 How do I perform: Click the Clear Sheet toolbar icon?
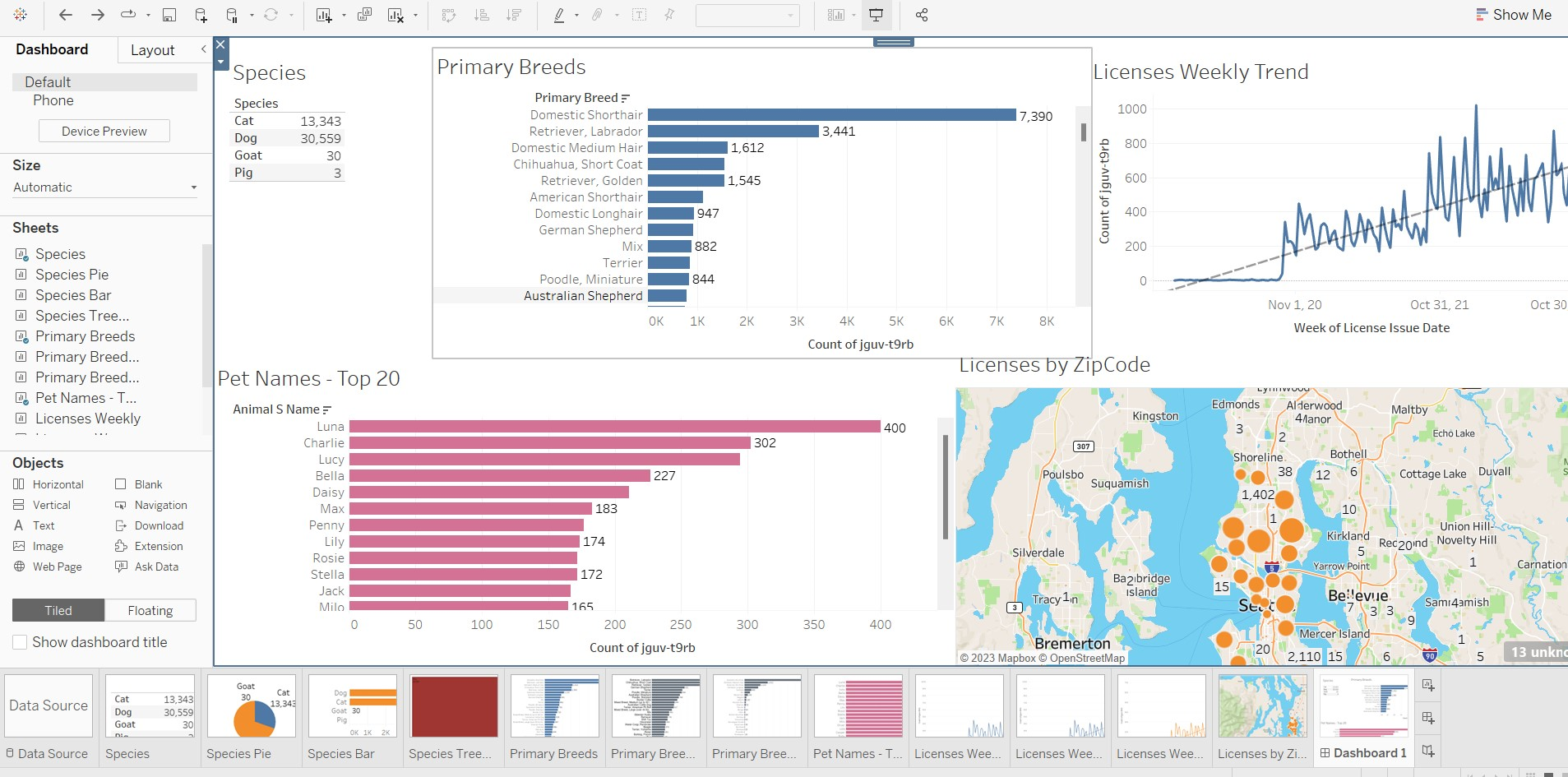point(397,15)
